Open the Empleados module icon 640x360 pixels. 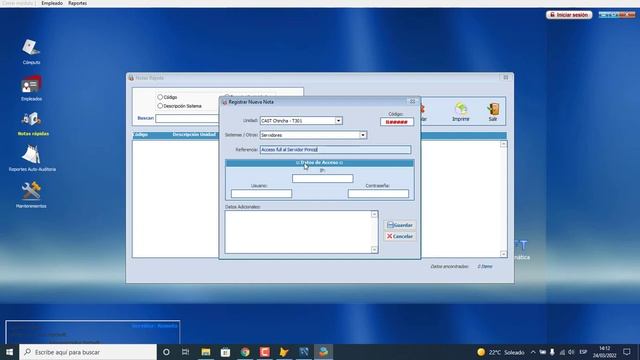[31, 85]
